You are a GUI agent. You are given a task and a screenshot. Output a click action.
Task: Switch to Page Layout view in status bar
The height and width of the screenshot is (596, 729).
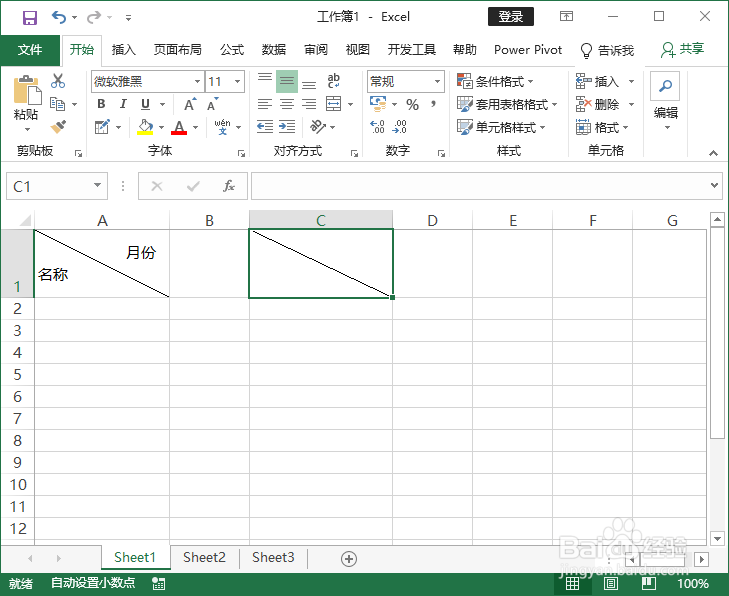tap(610, 583)
